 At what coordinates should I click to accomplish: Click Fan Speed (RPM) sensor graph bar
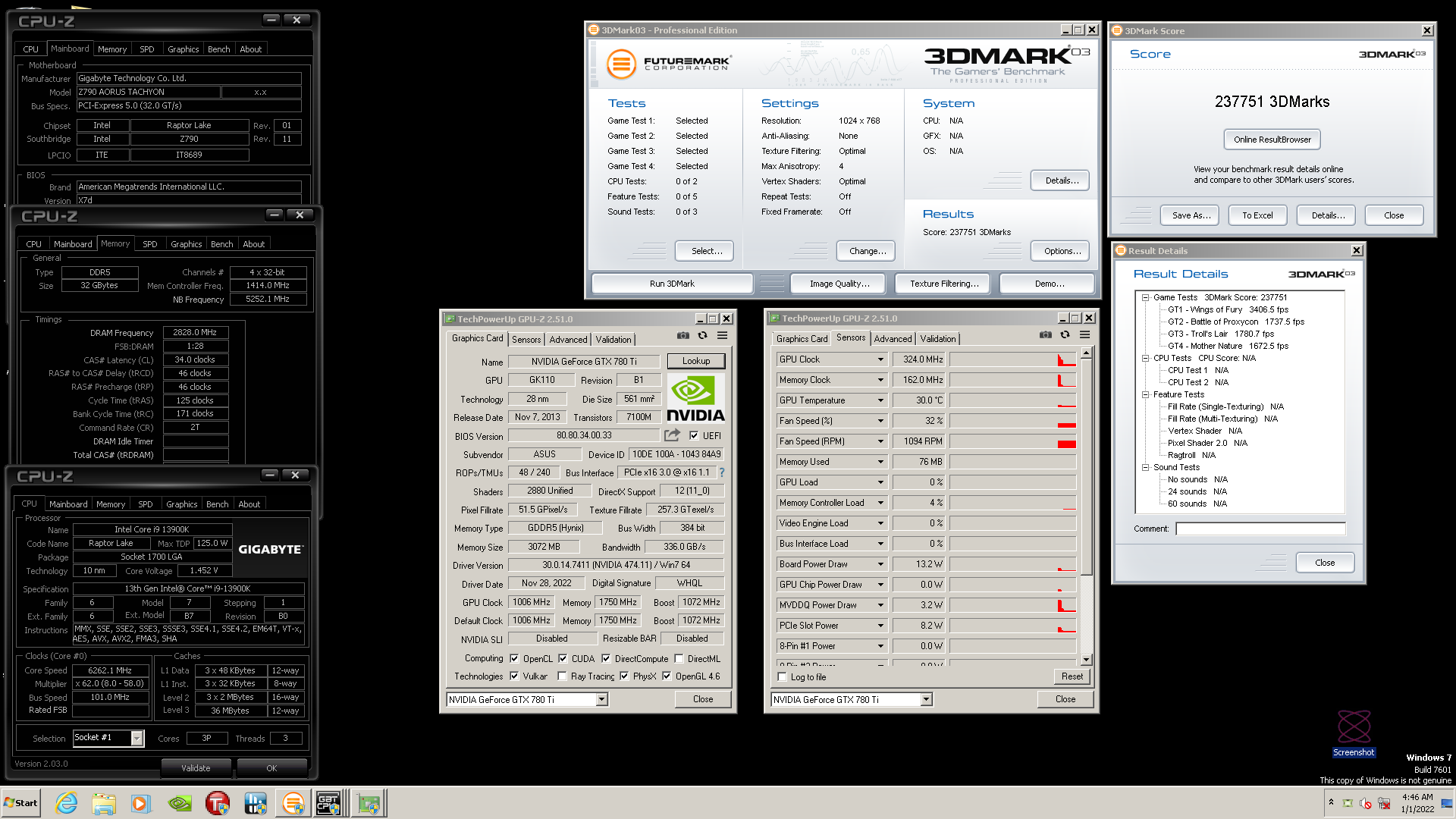[1013, 441]
